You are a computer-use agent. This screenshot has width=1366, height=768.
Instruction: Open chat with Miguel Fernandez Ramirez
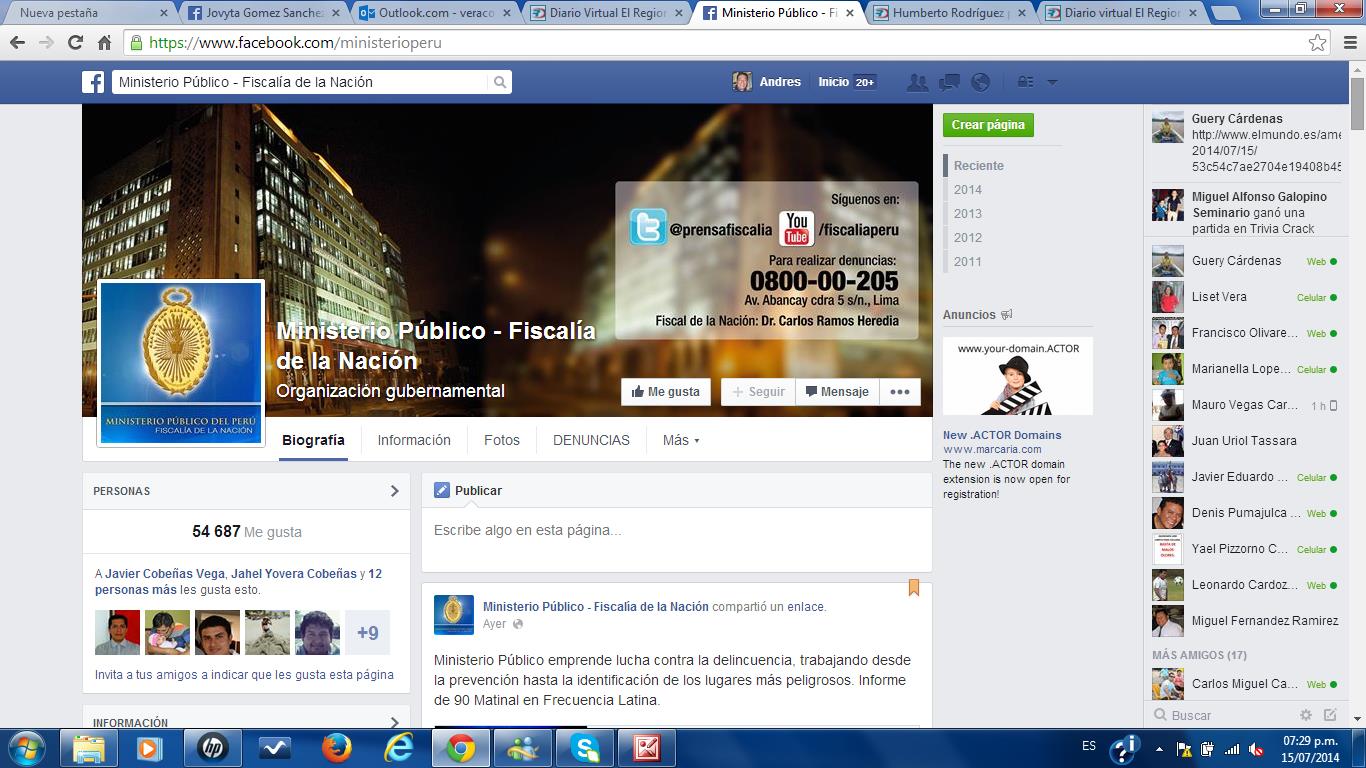1245,621
